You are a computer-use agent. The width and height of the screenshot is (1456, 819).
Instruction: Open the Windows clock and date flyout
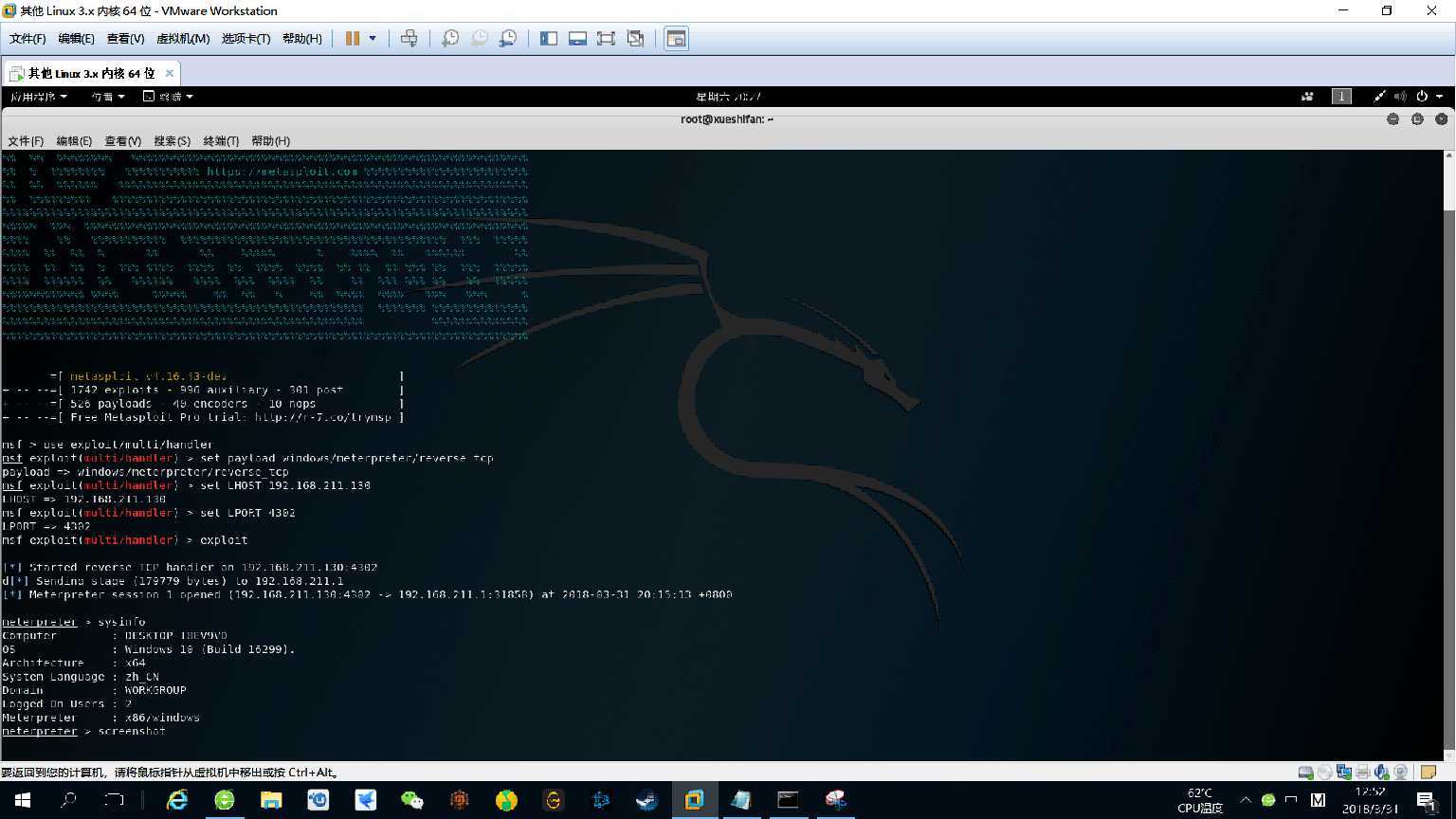(1370, 800)
